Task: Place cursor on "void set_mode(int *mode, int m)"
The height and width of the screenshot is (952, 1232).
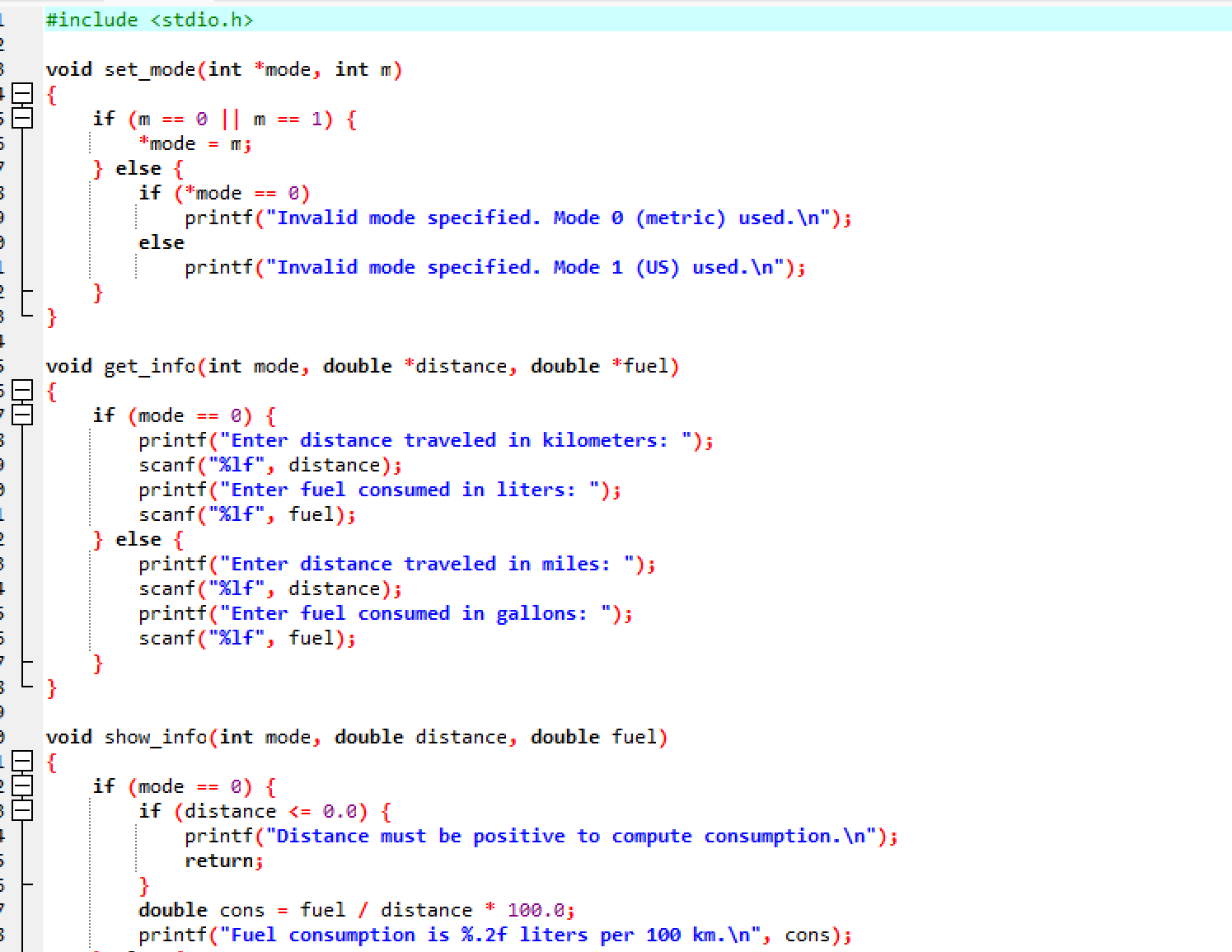Action: 224,69
